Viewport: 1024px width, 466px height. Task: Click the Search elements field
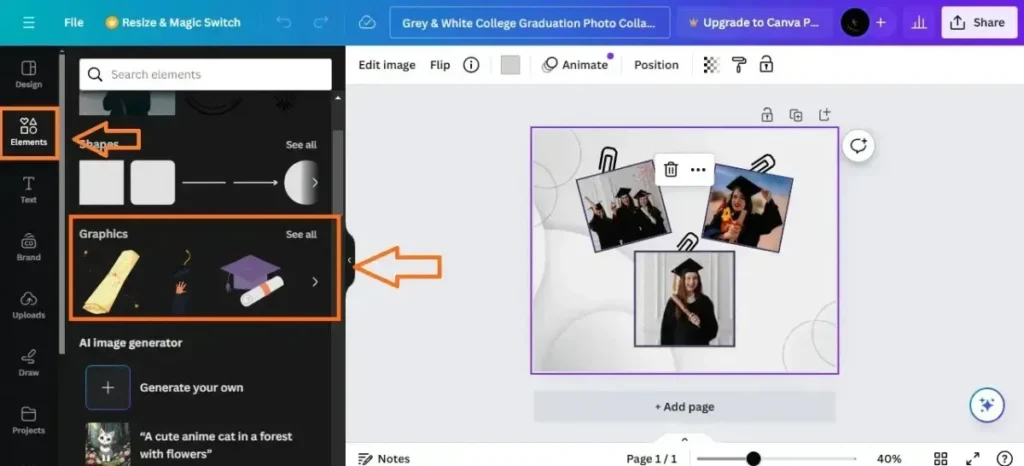pyautogui.click(x=206, y=74)
